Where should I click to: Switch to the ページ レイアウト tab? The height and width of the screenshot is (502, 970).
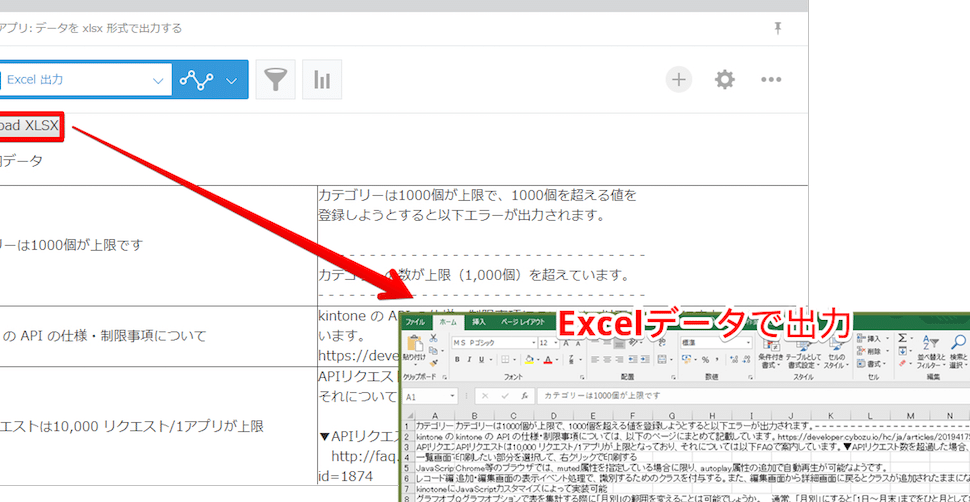(x=523, y=322)
